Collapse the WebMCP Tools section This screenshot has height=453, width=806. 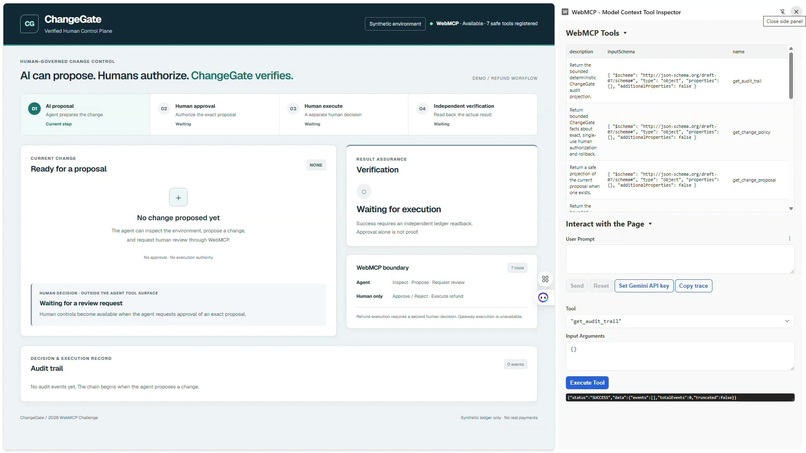pyautogui.click(x=625, y=33)
